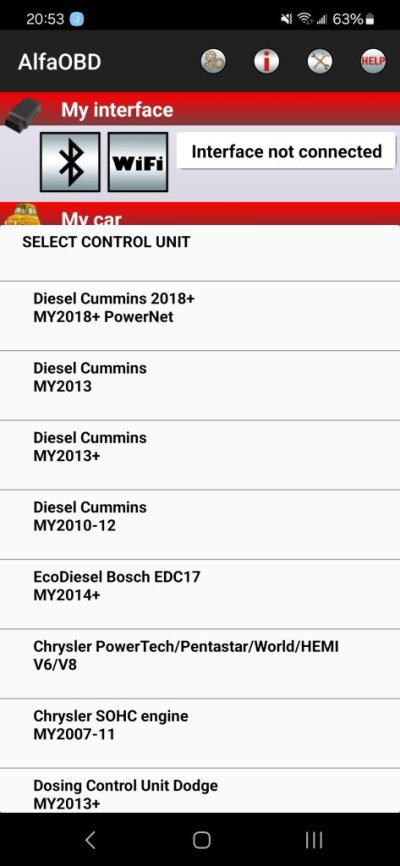Tap the OBD adapter icon

[22, 114]
